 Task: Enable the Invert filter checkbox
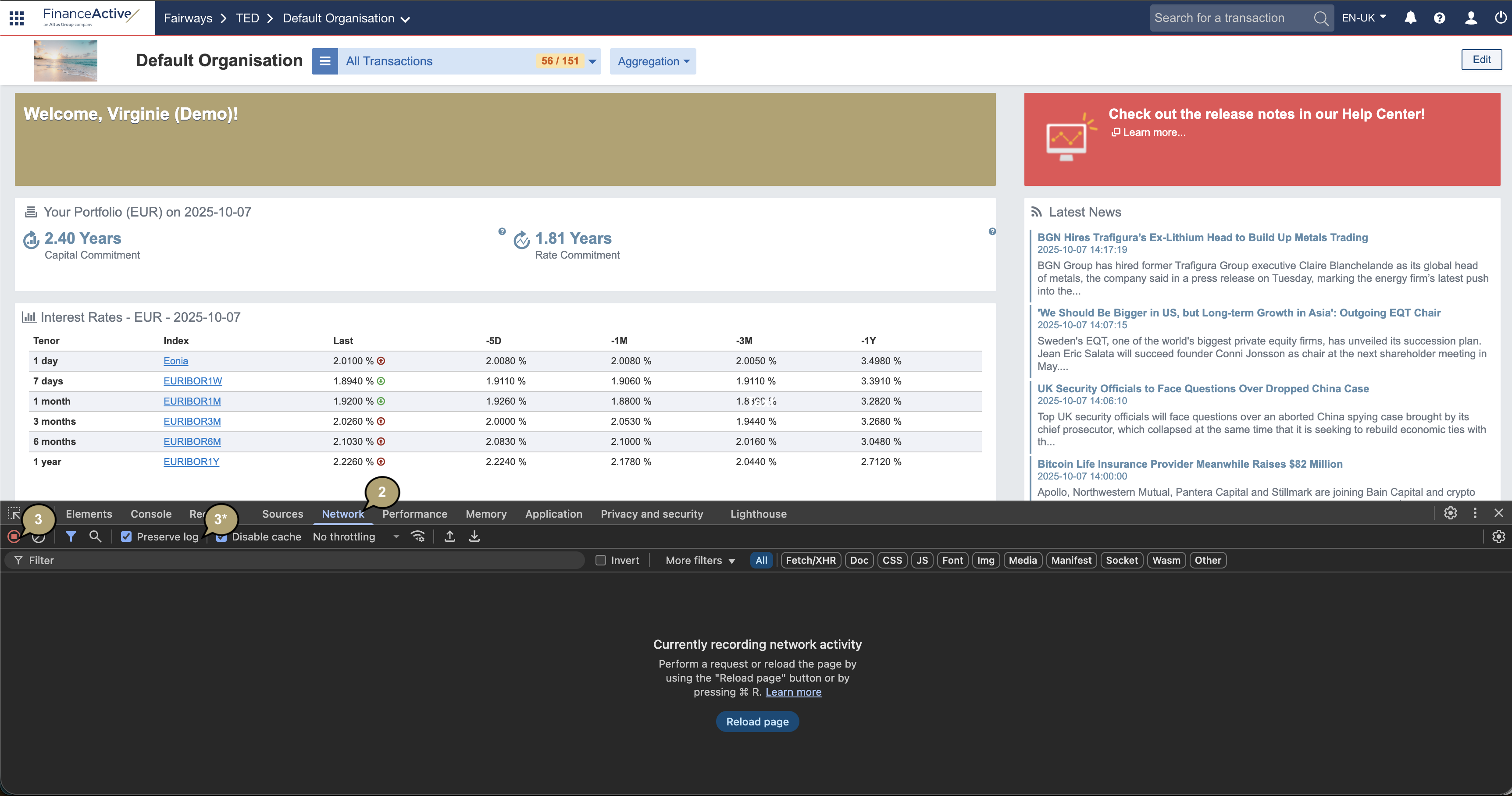pos(600,560)
